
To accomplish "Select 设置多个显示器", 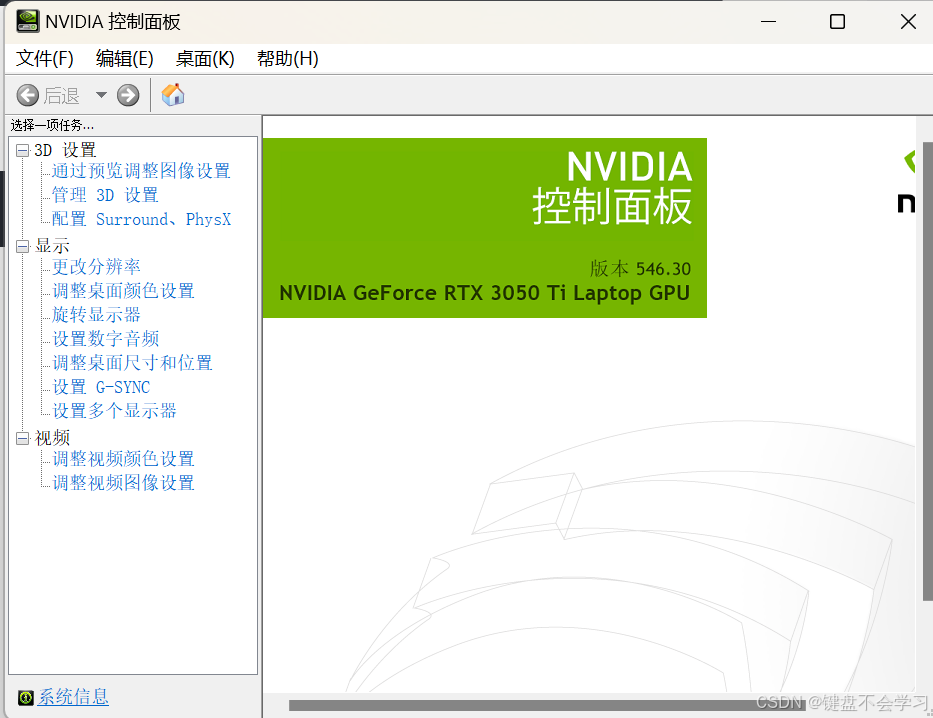I will (x=114, y=410).
